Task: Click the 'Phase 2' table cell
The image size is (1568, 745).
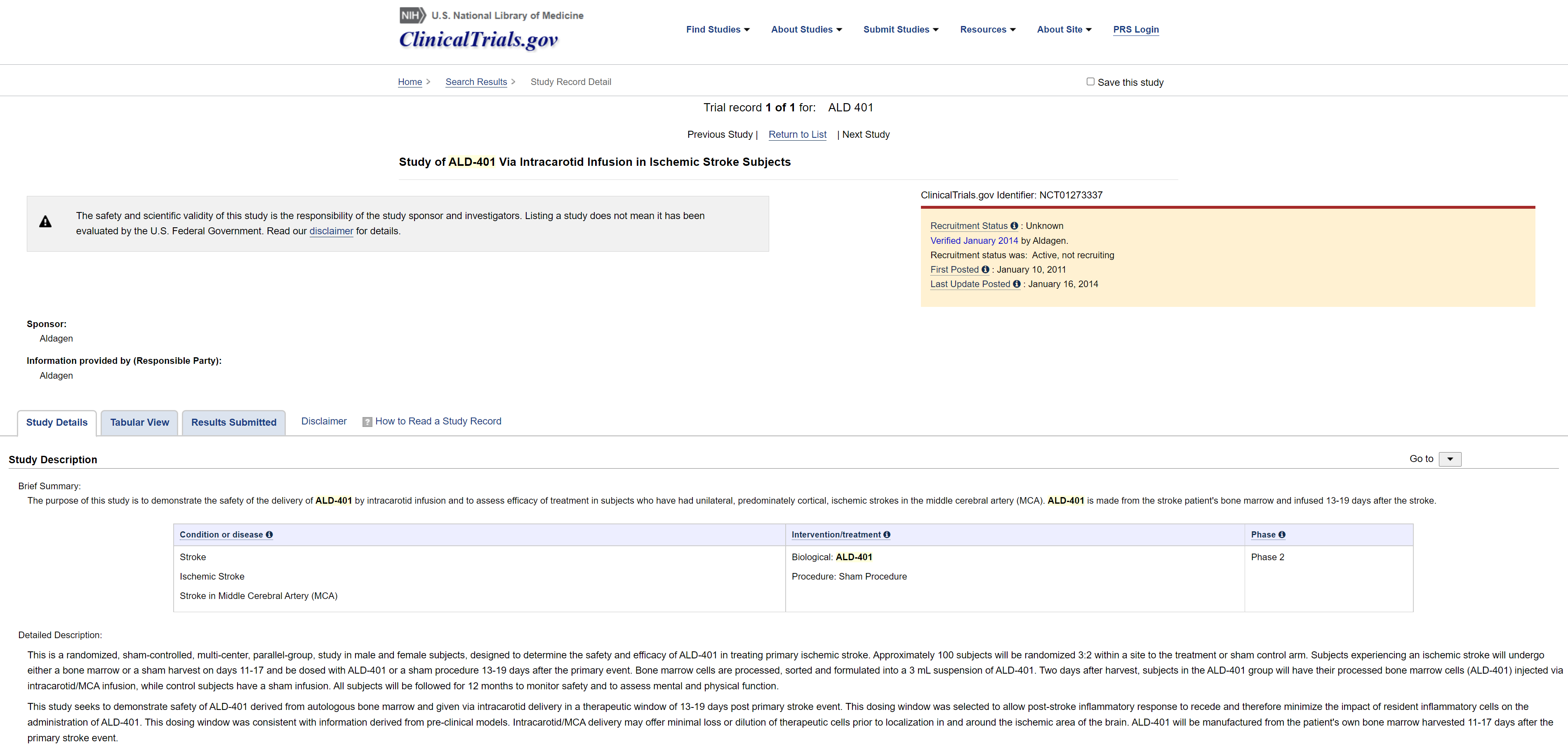Action: pos(1268,558)
